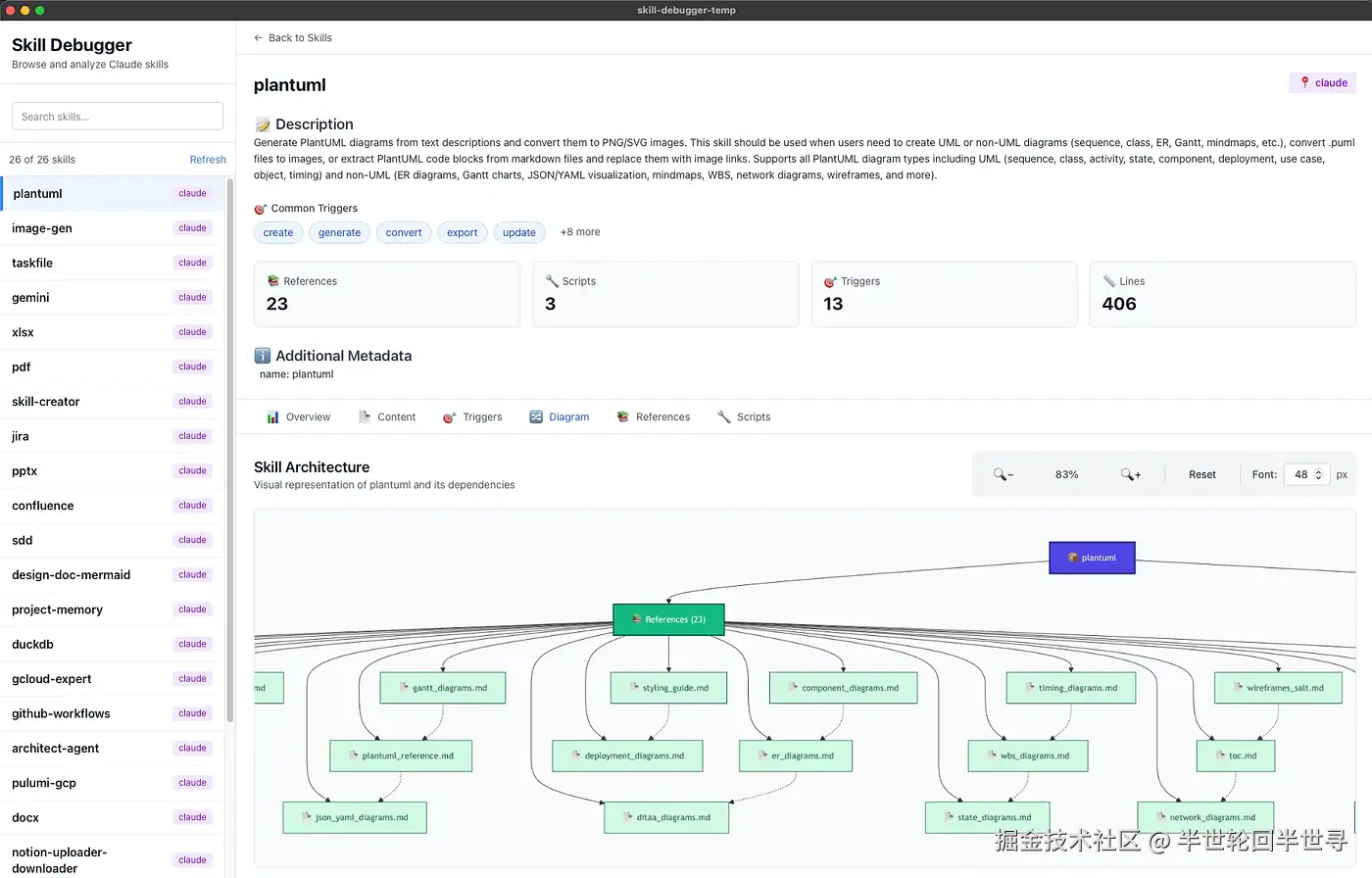
Task: Select the green References (23) node
Action: pos(668,619)
